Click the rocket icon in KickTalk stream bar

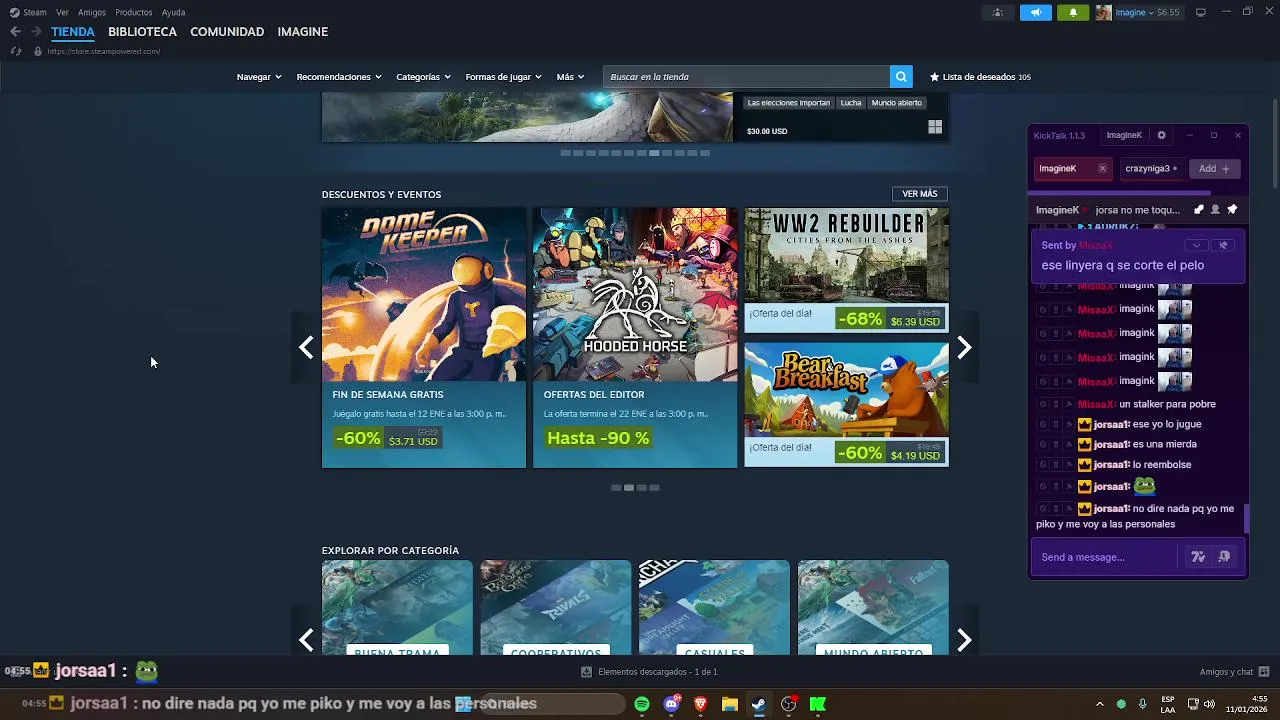click(1199, 210)
